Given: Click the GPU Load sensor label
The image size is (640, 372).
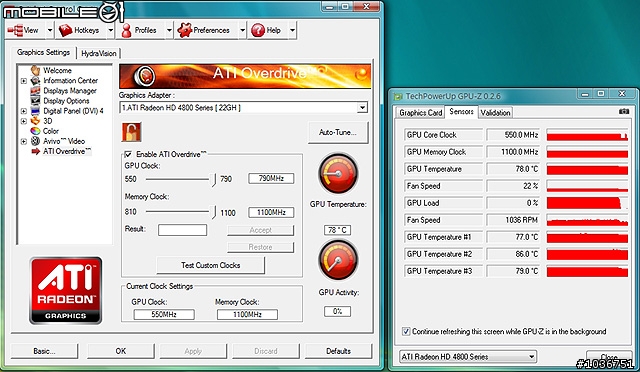Looking at the screenshot, I should (443, 203).
